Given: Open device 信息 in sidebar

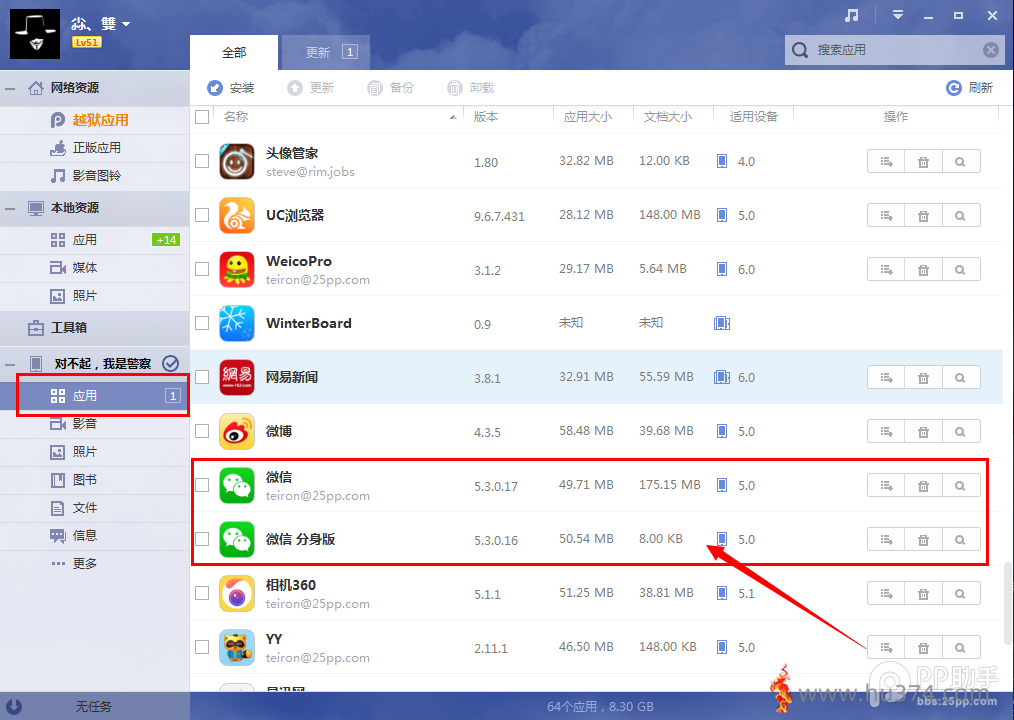Looking at the screenshot, I should pyautogui.click(x=94, y=536).
